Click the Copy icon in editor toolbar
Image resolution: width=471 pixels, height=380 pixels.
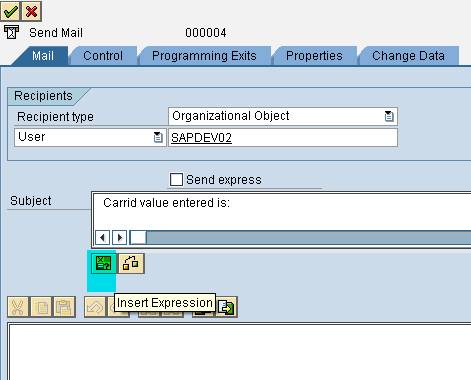pos(41,307)
